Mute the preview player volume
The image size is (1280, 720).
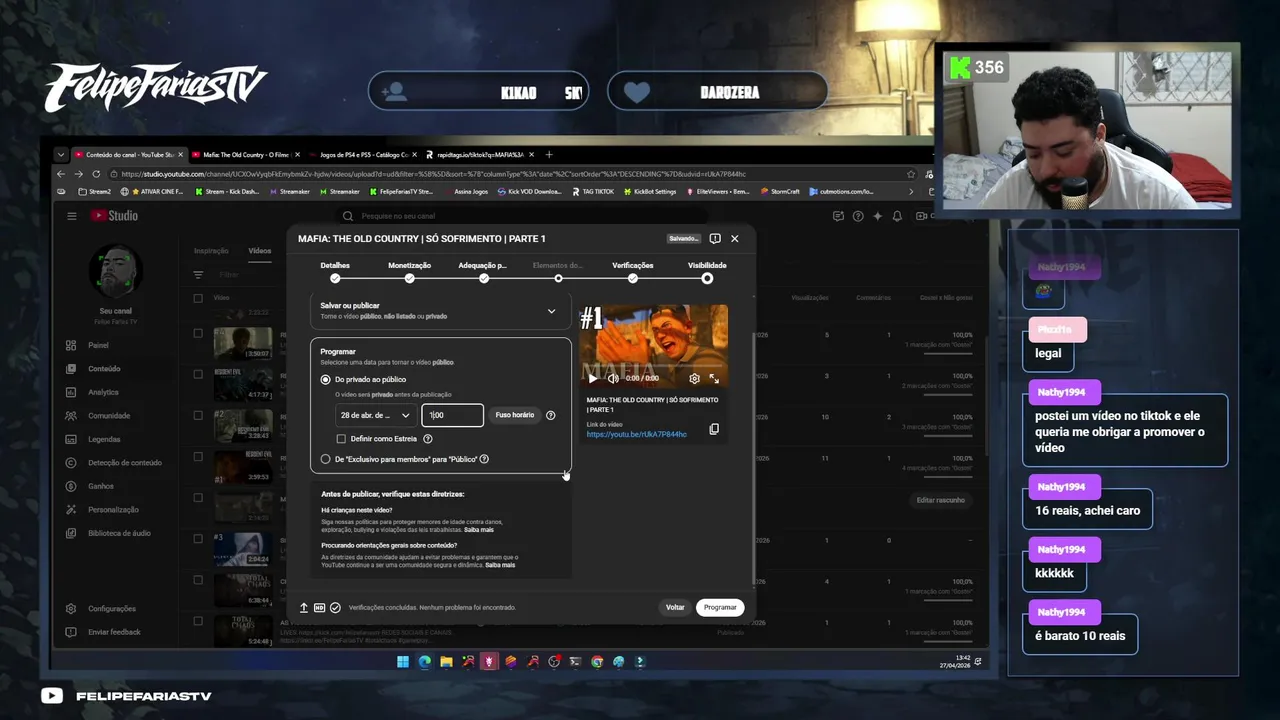pyautogui.click(x=612, y=378)
